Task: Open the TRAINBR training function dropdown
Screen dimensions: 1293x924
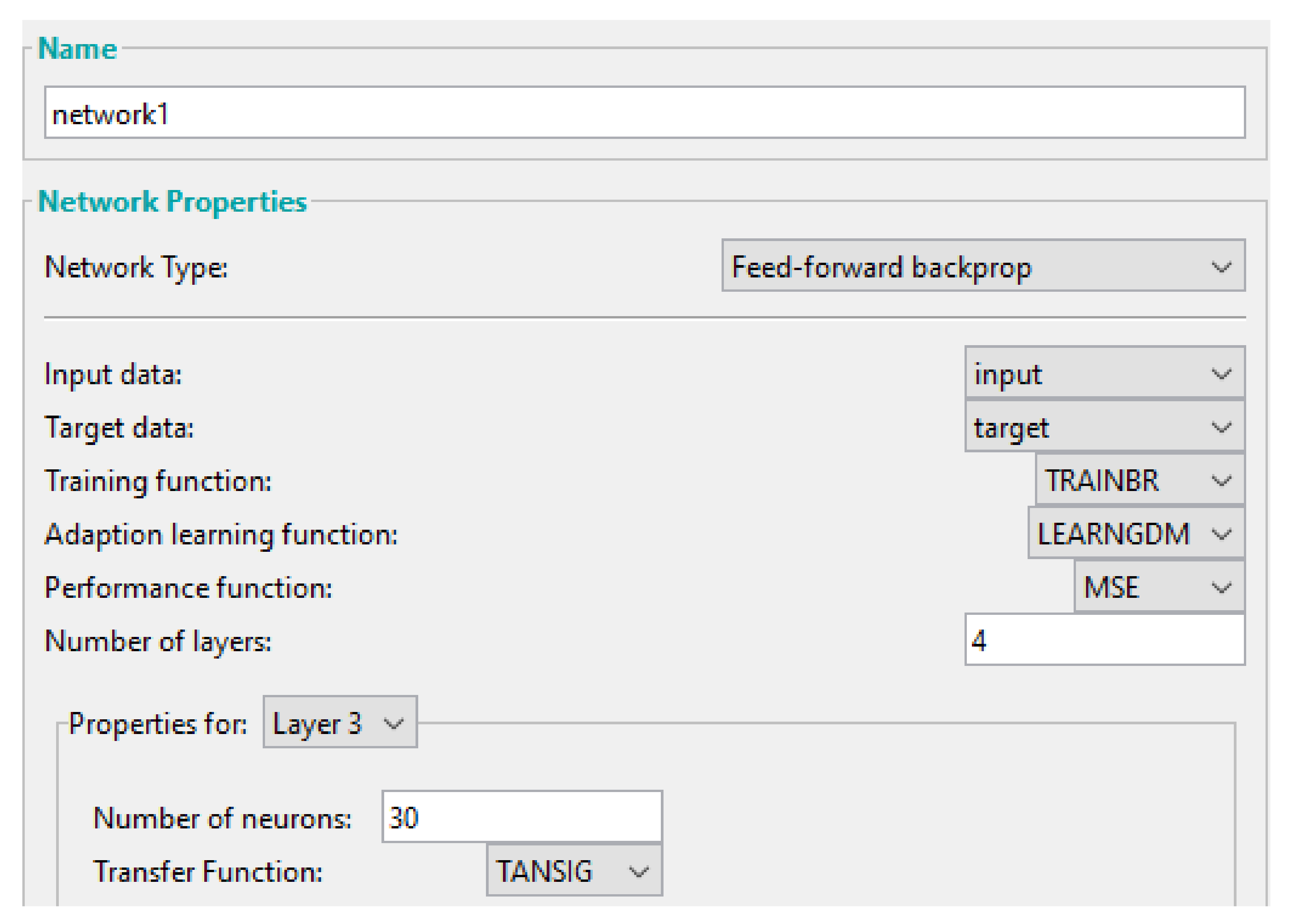Action: 1139,480
